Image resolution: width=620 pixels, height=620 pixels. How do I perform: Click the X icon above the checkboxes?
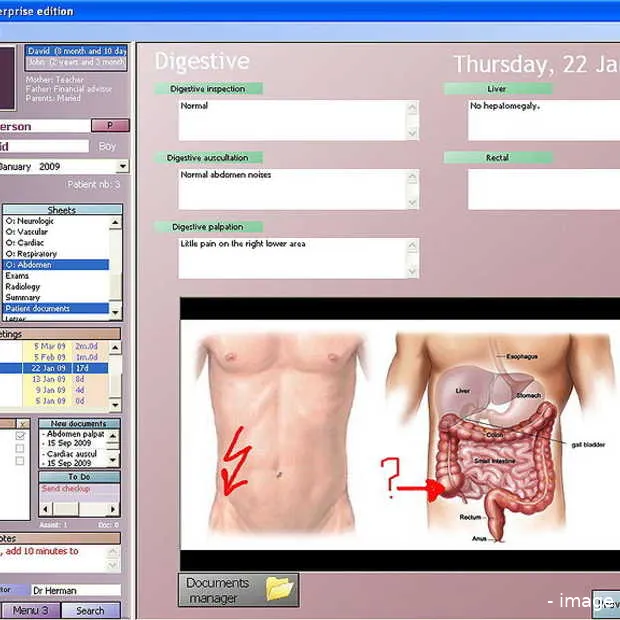pyautogui.click(x=22, y=424)
